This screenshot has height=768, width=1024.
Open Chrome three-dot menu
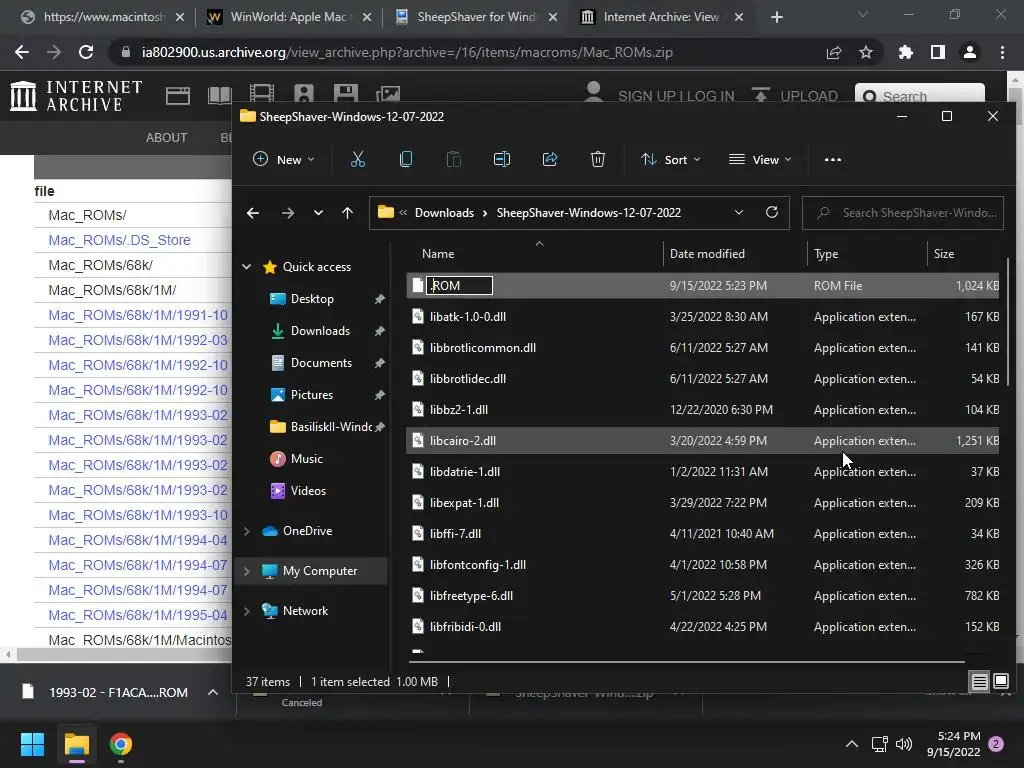tap(1002, 52)
